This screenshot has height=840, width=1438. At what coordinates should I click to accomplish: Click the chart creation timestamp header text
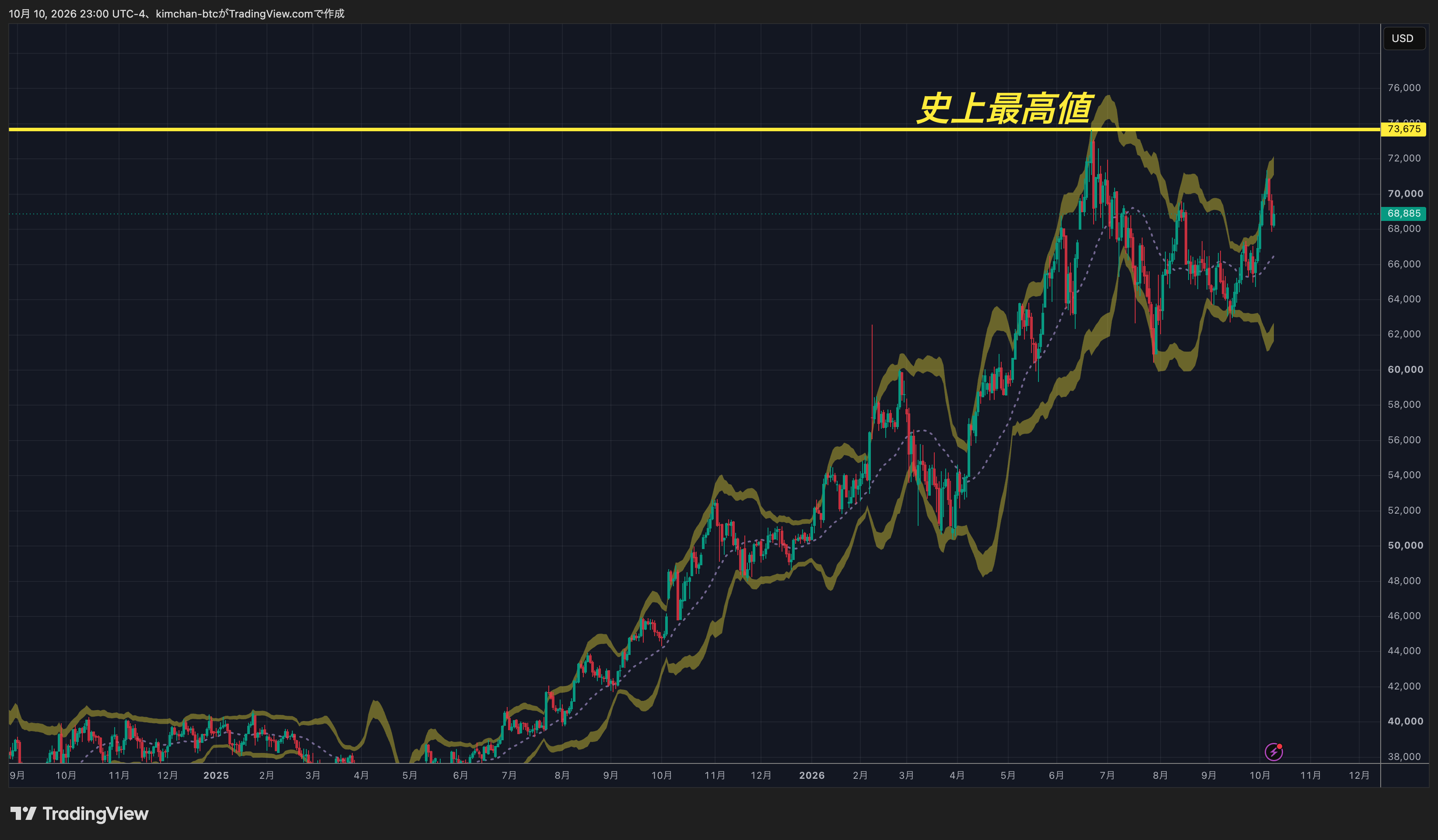coord(176,13)
